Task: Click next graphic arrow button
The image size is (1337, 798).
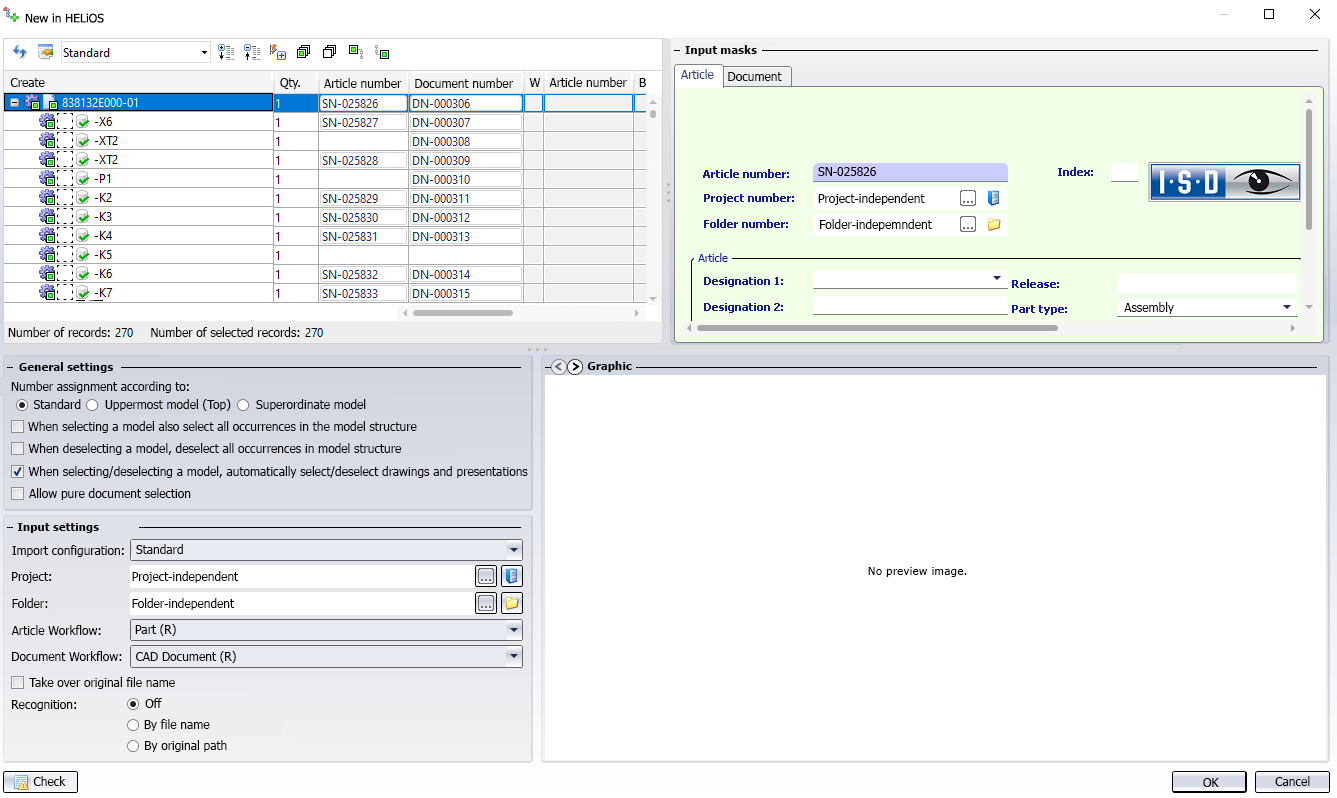Action: tap(575, 367)
